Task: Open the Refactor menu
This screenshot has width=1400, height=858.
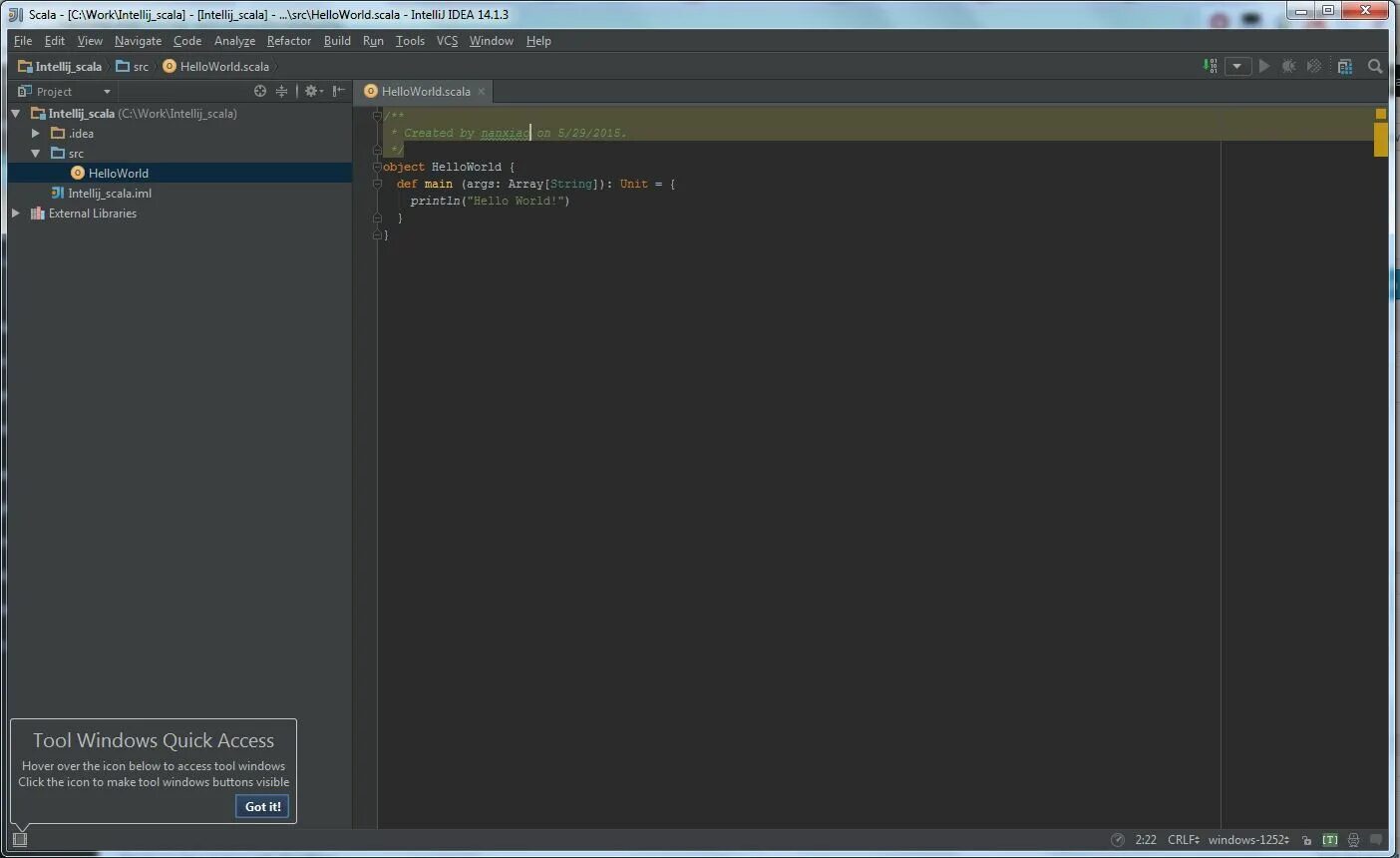Action: click(289, 41)
